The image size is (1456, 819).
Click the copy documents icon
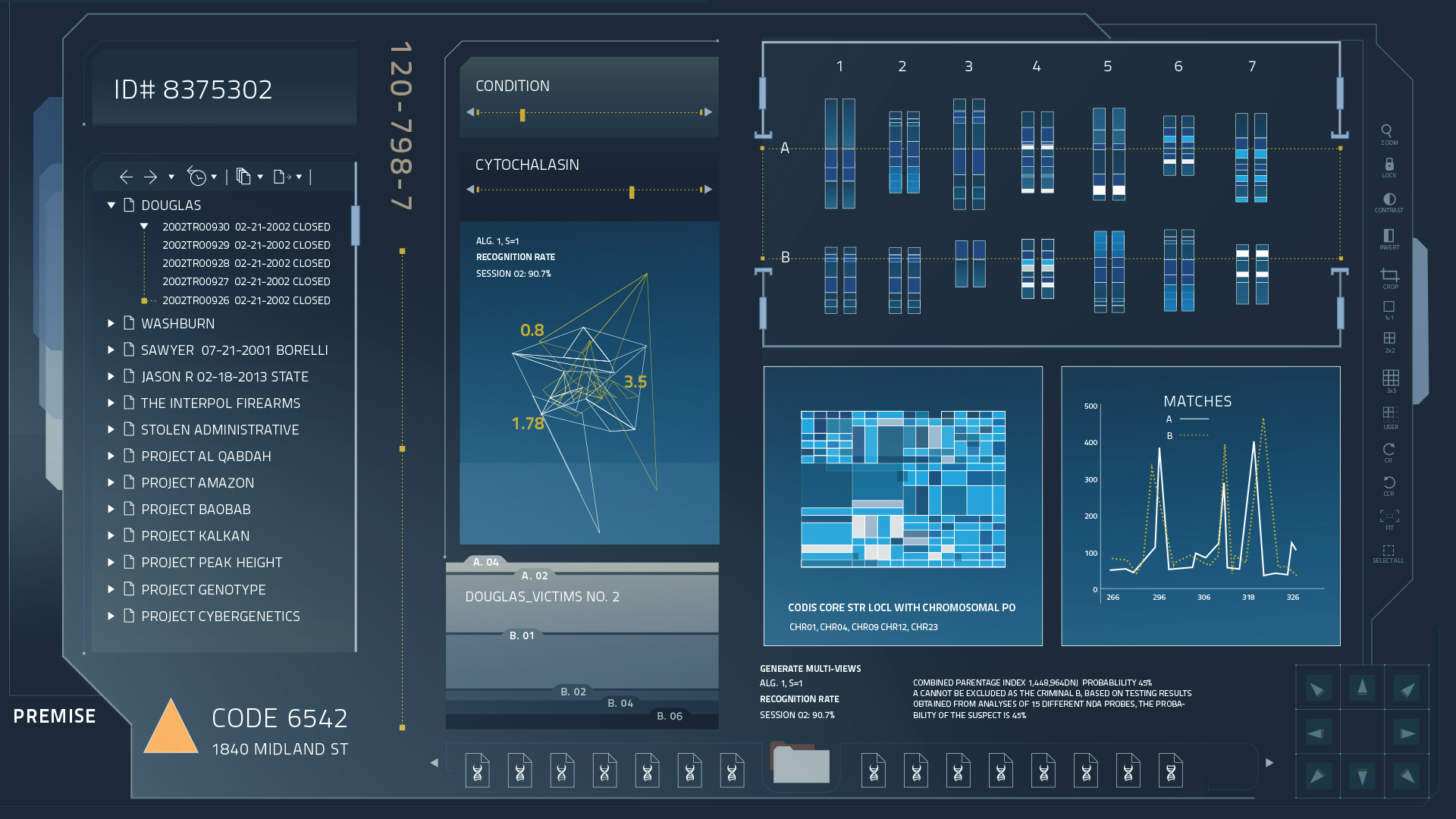[x=243, y=177]
